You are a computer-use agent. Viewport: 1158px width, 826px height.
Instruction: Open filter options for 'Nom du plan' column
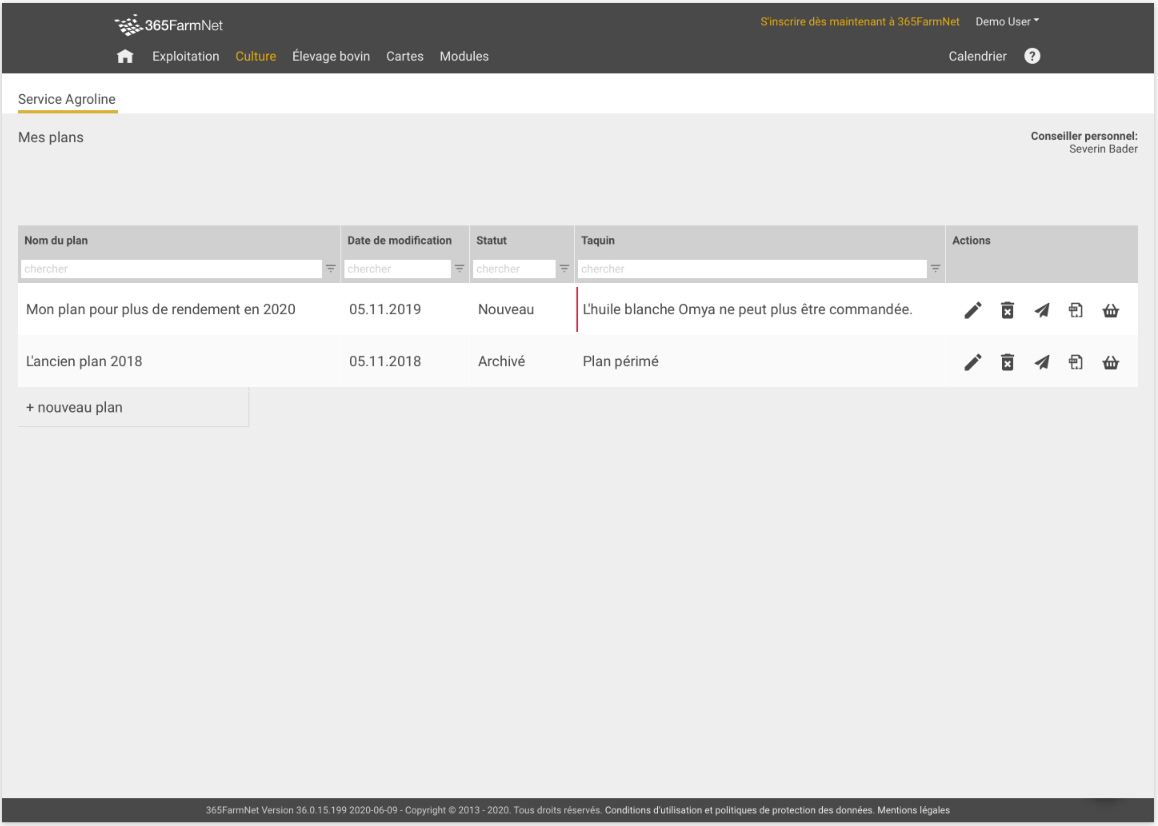point(330,269)
